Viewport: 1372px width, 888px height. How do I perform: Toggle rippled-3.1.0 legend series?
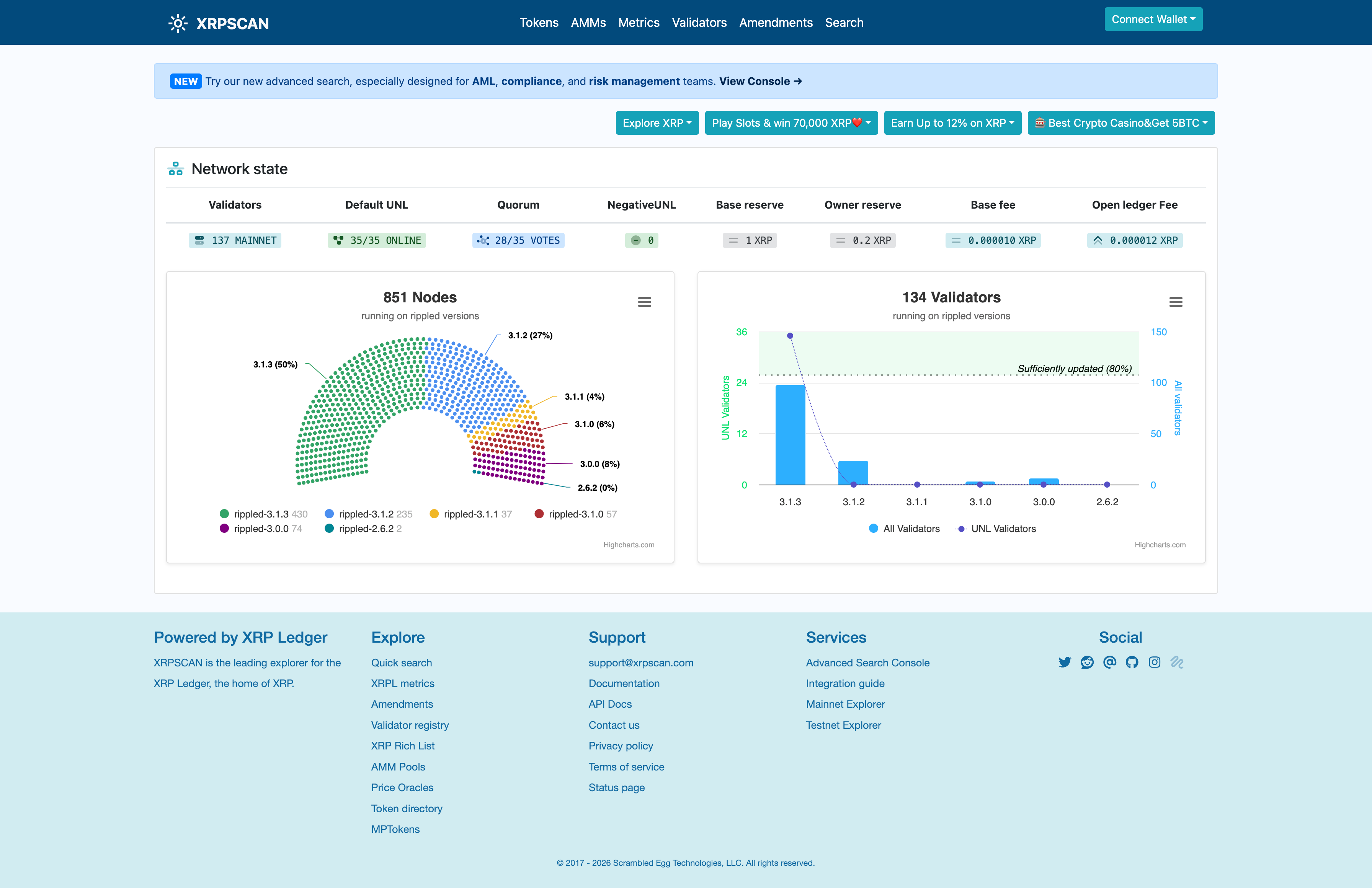[x=576, y=514]
